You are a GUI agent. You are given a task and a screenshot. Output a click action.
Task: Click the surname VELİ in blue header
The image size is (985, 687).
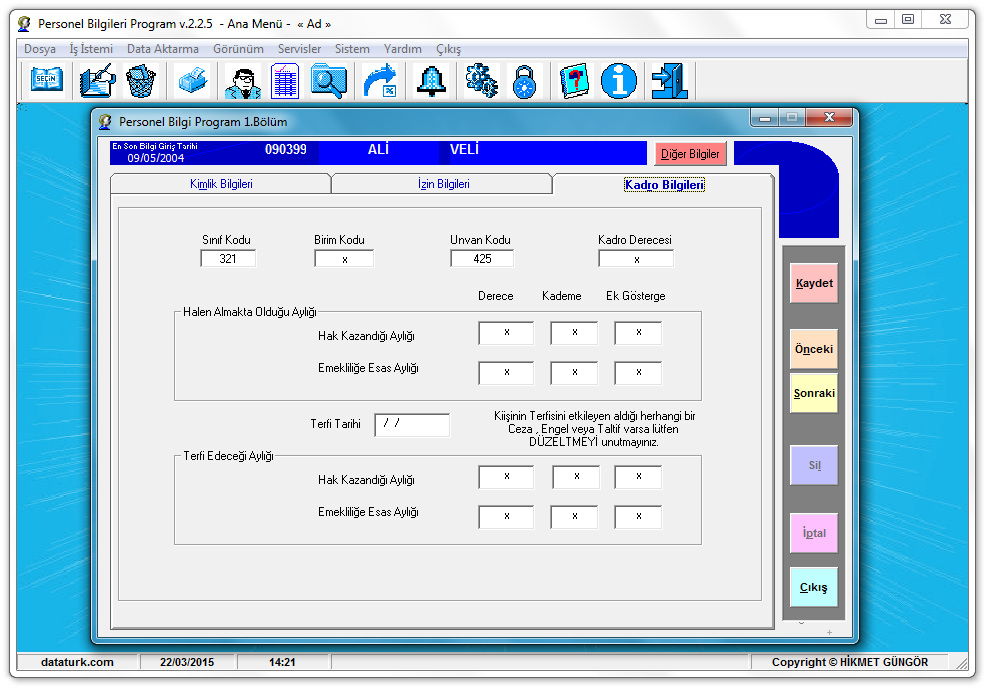[464, 149]
